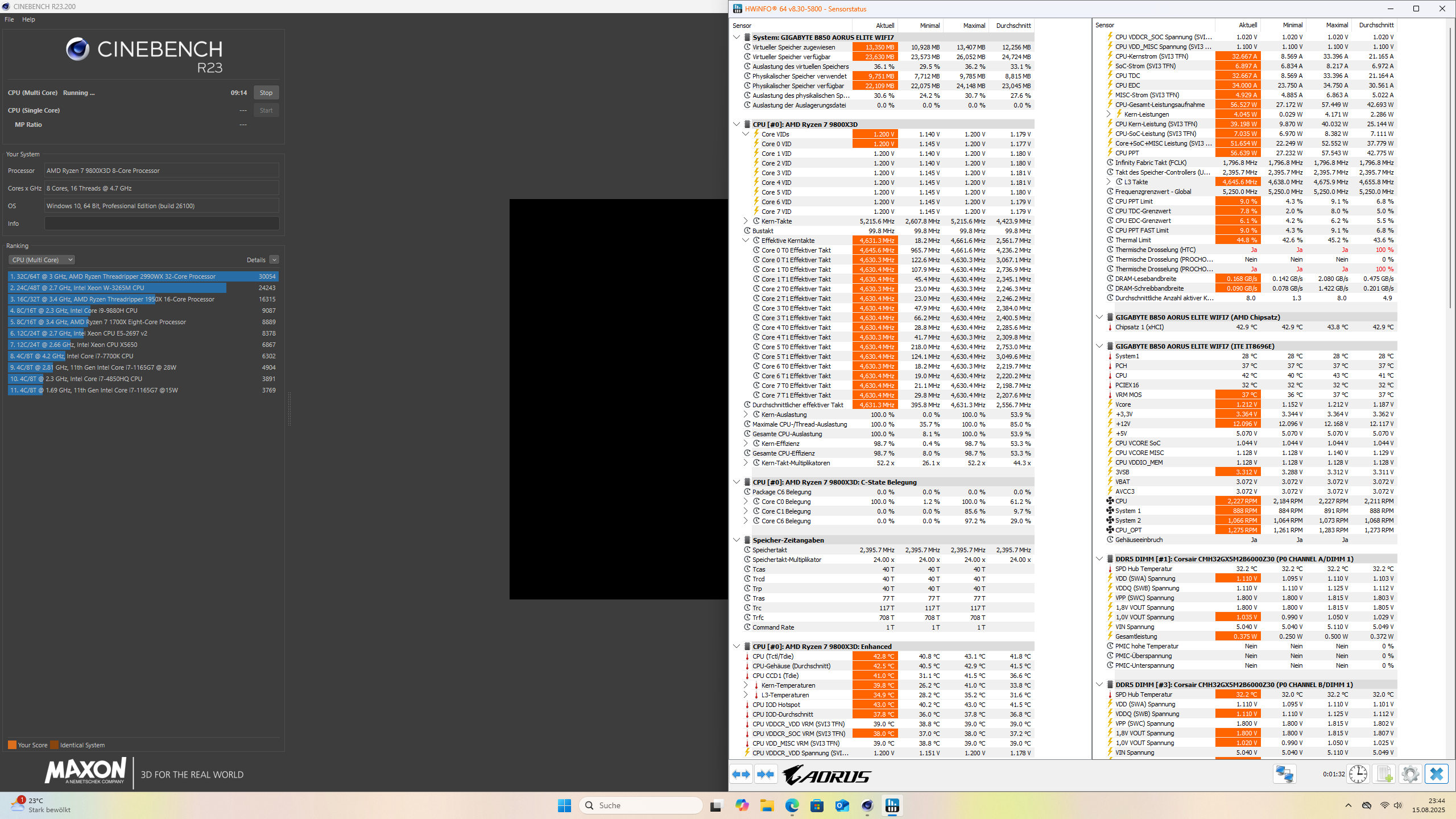Collapse the Core VIDs tree node
The width and height of the screenshot is (1456, 819).
(746, 134)
